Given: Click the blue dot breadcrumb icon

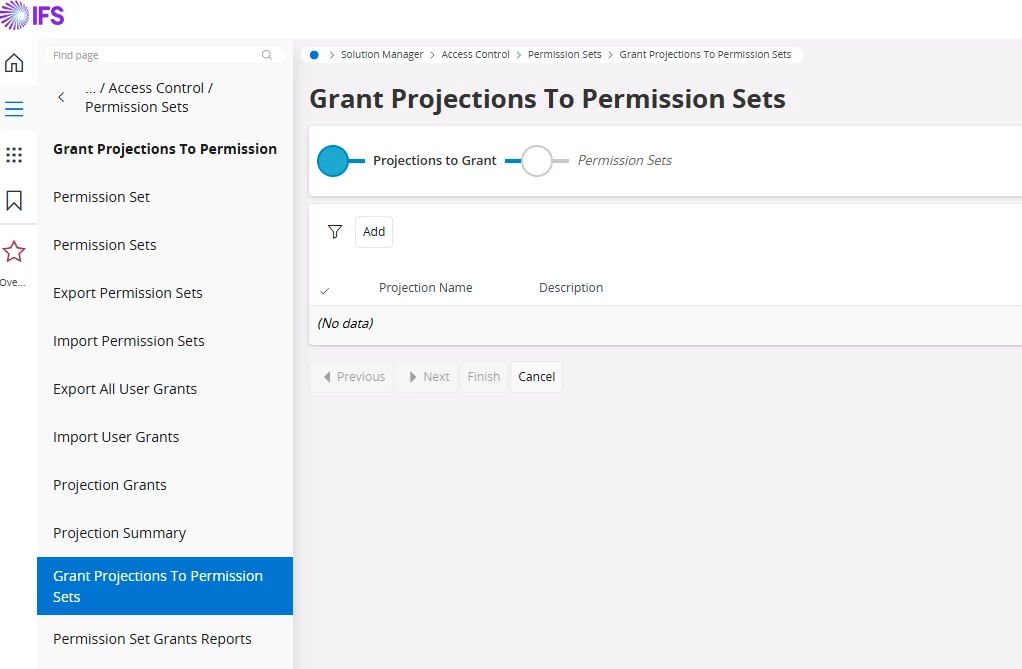Looking at the screenshot, I should point(314,55).
